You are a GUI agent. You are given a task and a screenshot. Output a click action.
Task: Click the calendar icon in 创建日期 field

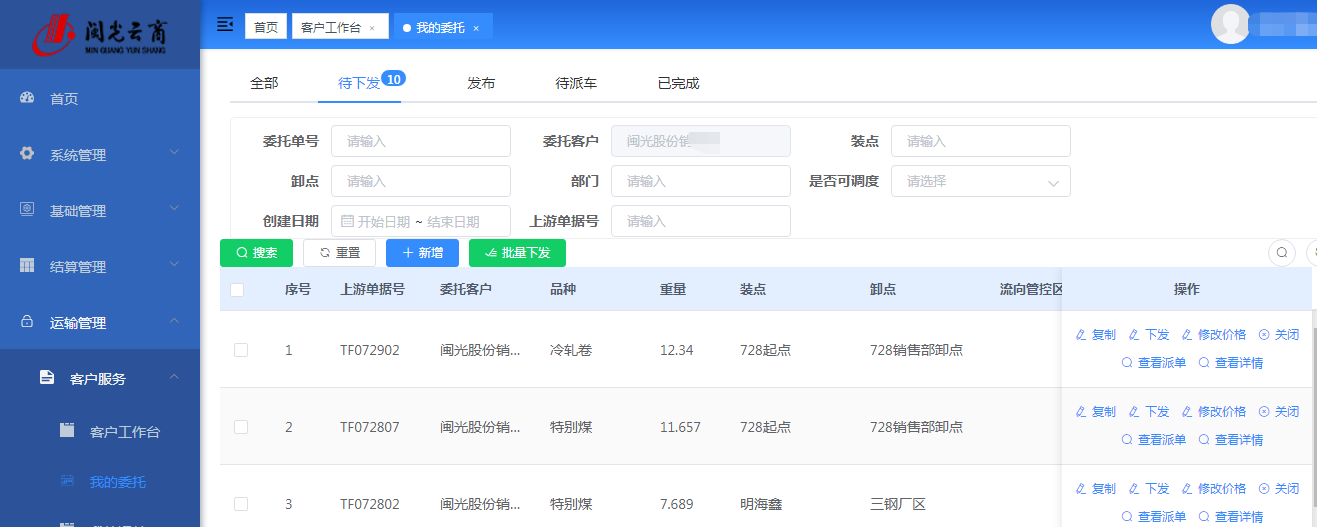[x=348, y=221]
